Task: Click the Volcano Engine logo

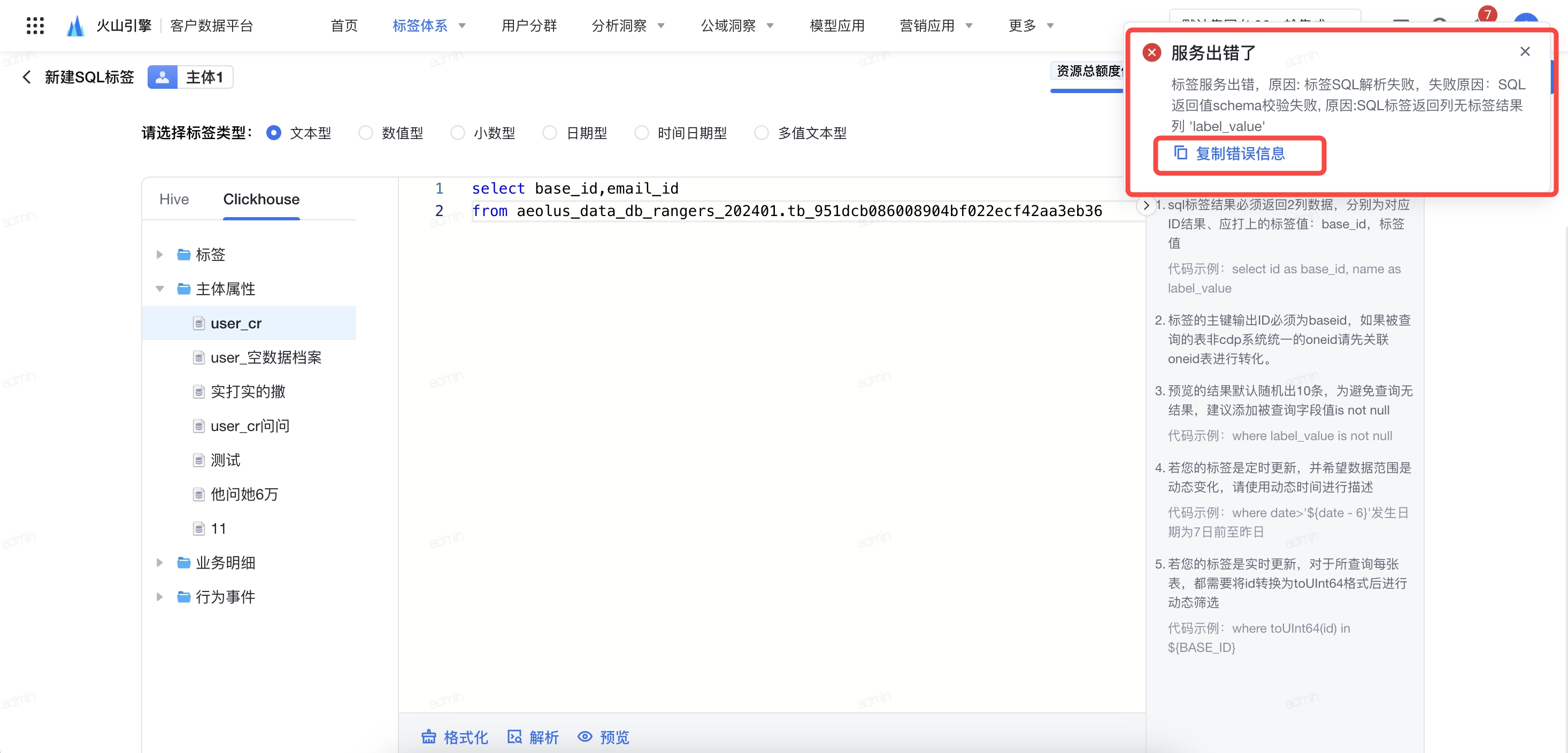Action: point(75,26)
